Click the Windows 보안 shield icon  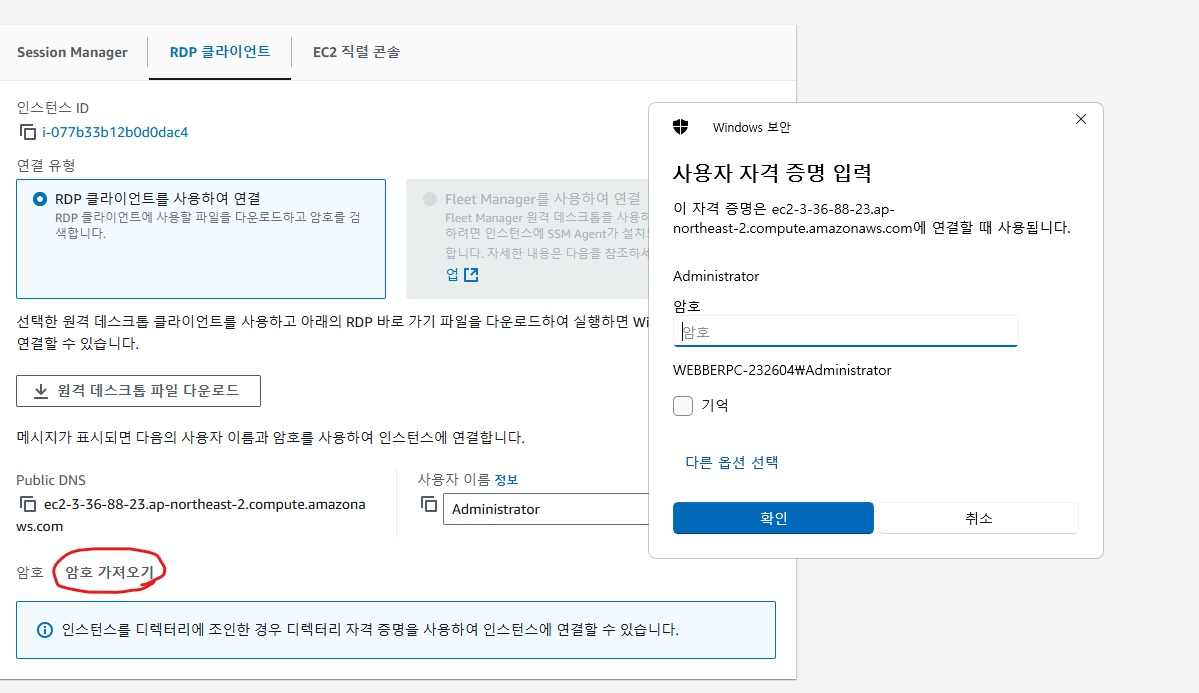681,127
